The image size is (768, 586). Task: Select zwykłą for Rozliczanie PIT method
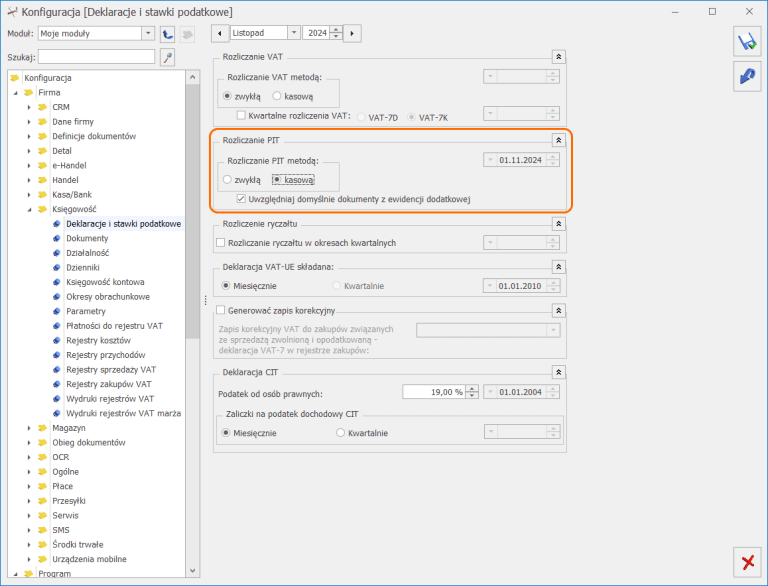click(x=227, y=180)
